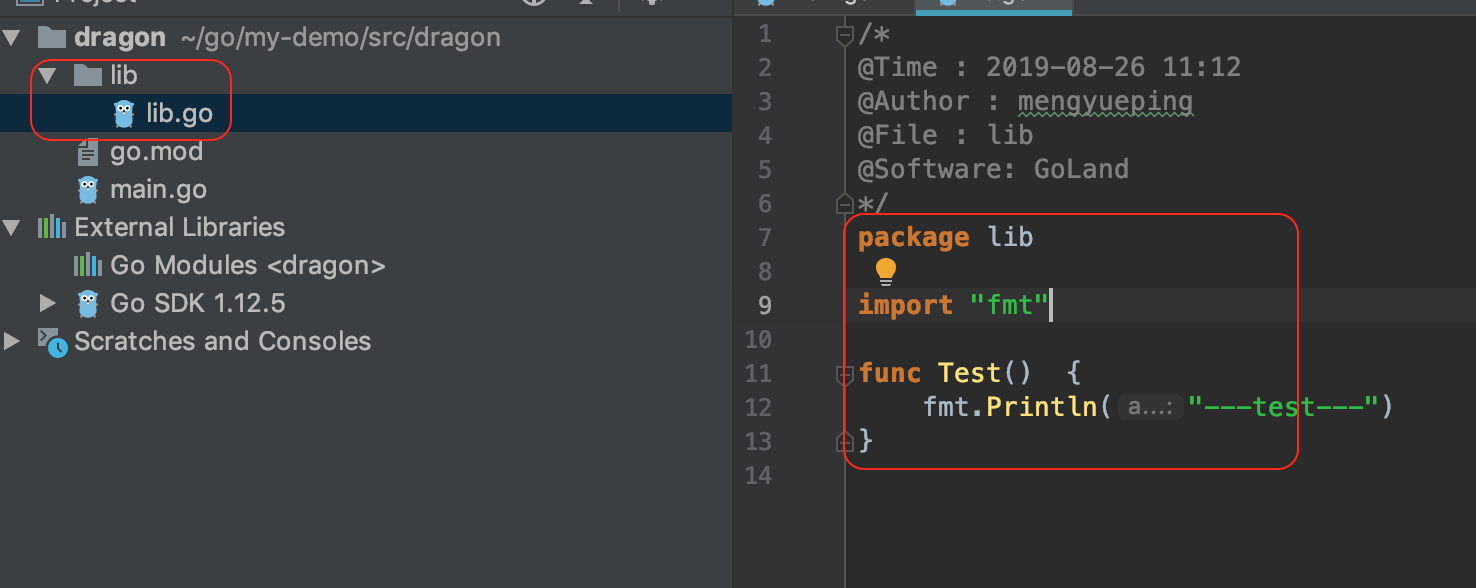Expand the Scratches and Consoles arrow
This screenshot has height=588, width=1476.
pyautogui.click(x=12, y=342)
